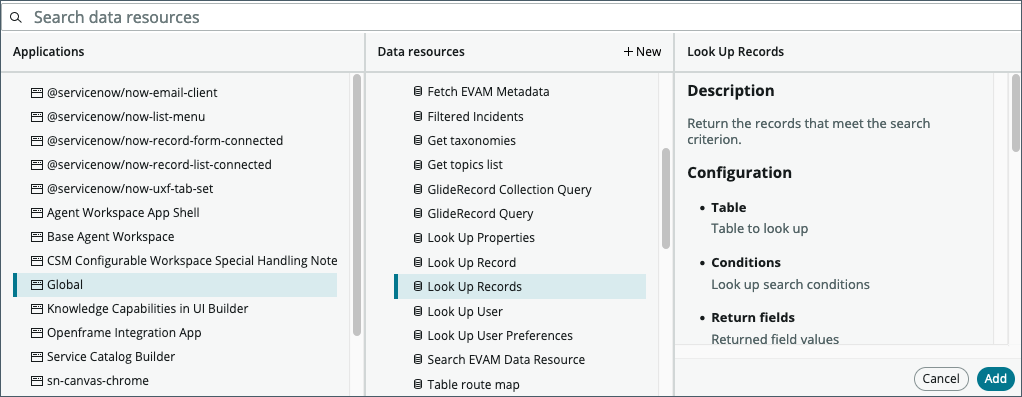Click database icon beside Filtered Incidents
The height and width of the screenshot is (397, 1022).
pyautogui.click(x=418, y=117)
